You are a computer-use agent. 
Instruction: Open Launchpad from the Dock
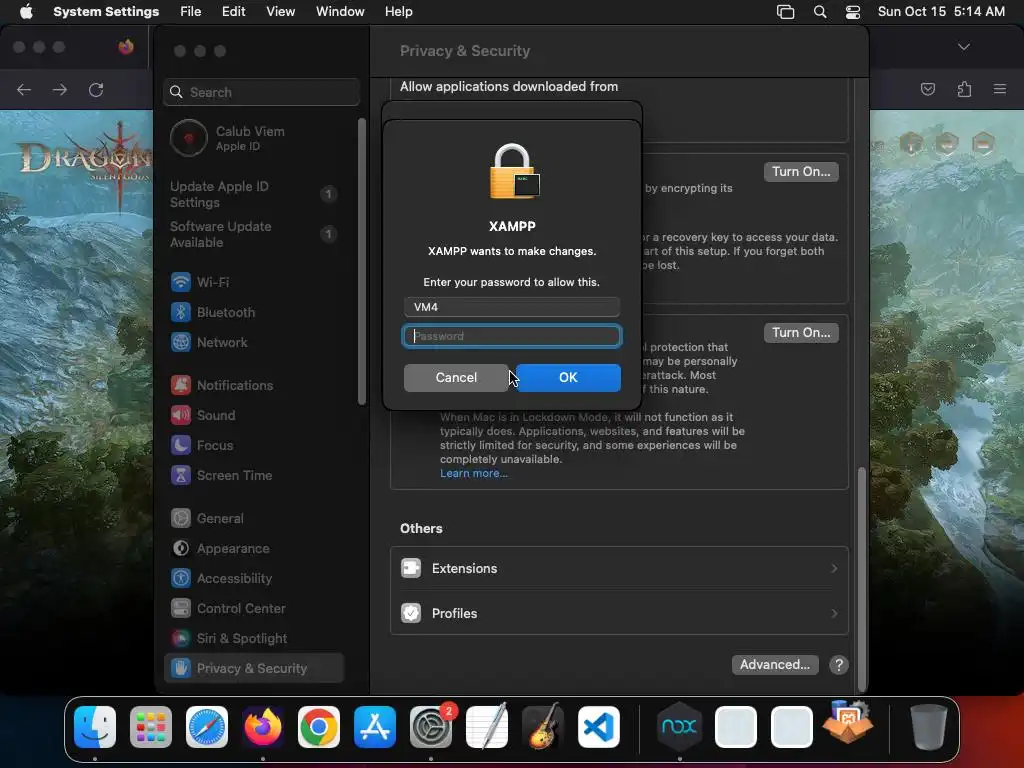pyautogui.click(x=151, y=727)
